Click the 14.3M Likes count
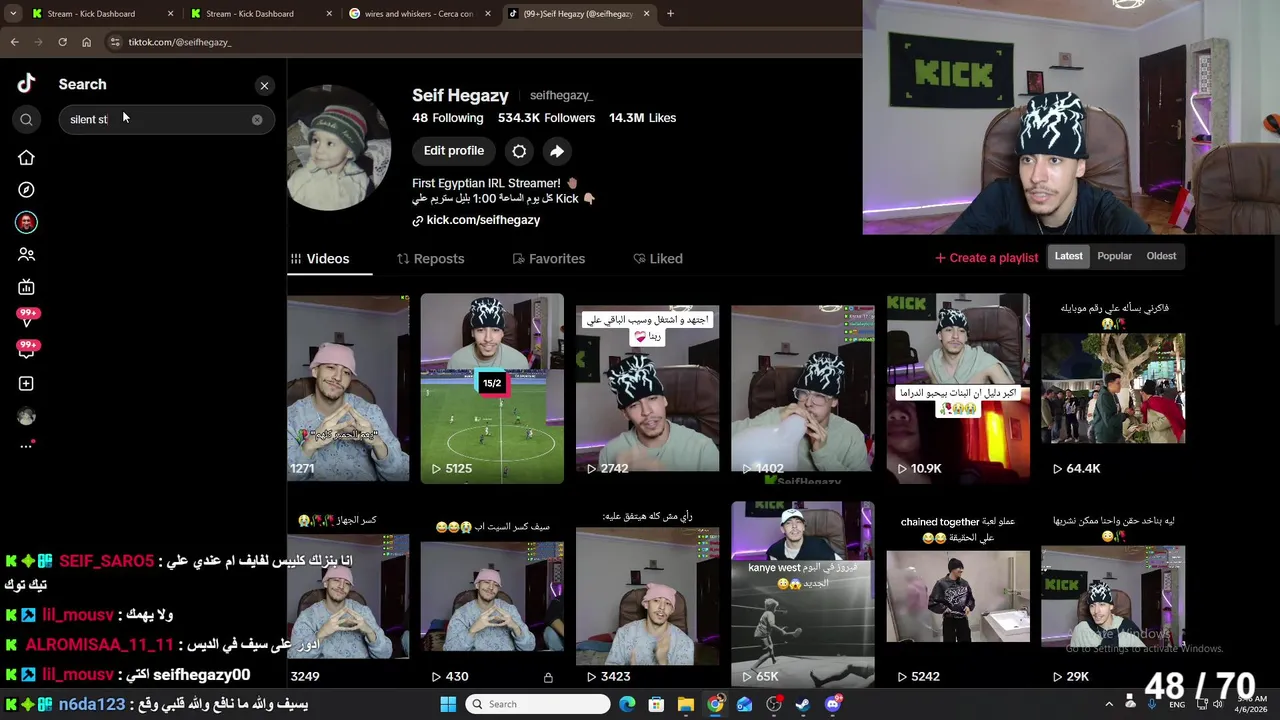The width and height of the screenshot is (1280, 720). point(642,118)
